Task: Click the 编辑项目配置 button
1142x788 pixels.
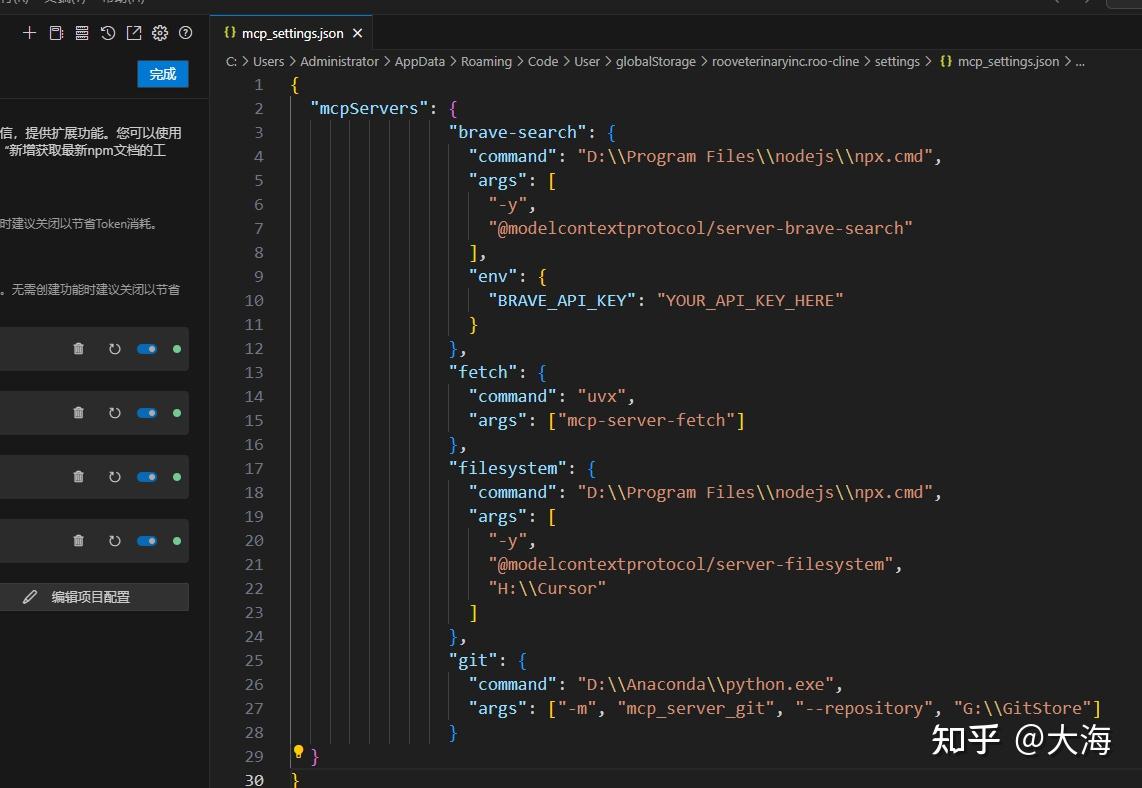Action: coord(91,597)
